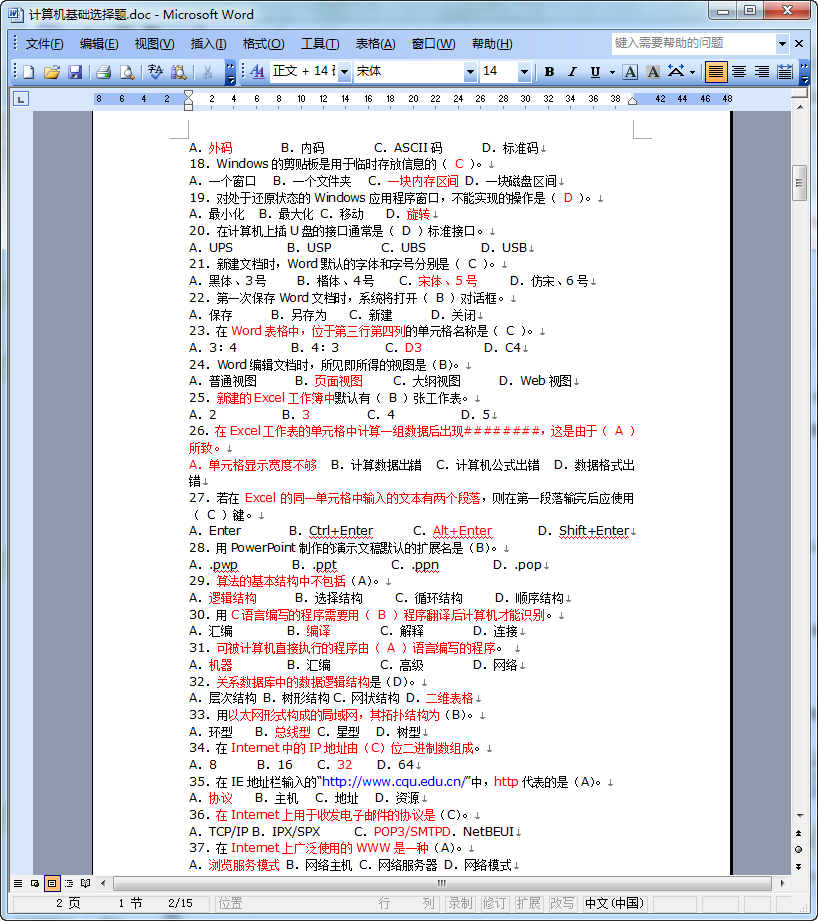Viewport: 818px width, 921px height.
Task: Run spelling and grammar check
Action: click(156, 72)
